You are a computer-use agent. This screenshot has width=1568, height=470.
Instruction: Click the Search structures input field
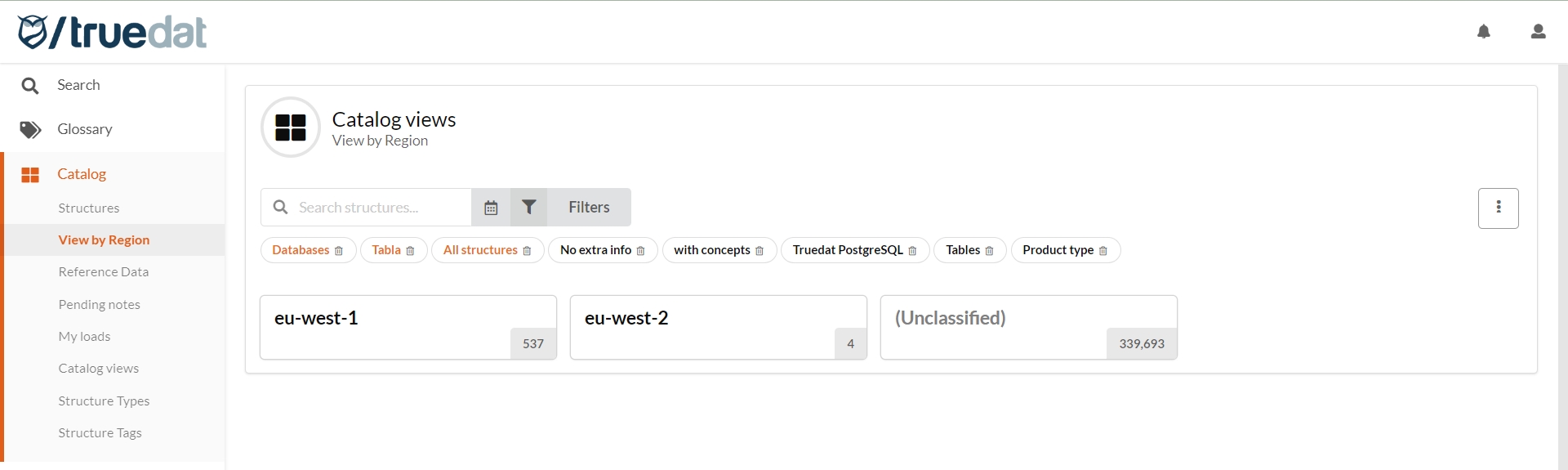(x=380, y=208)
